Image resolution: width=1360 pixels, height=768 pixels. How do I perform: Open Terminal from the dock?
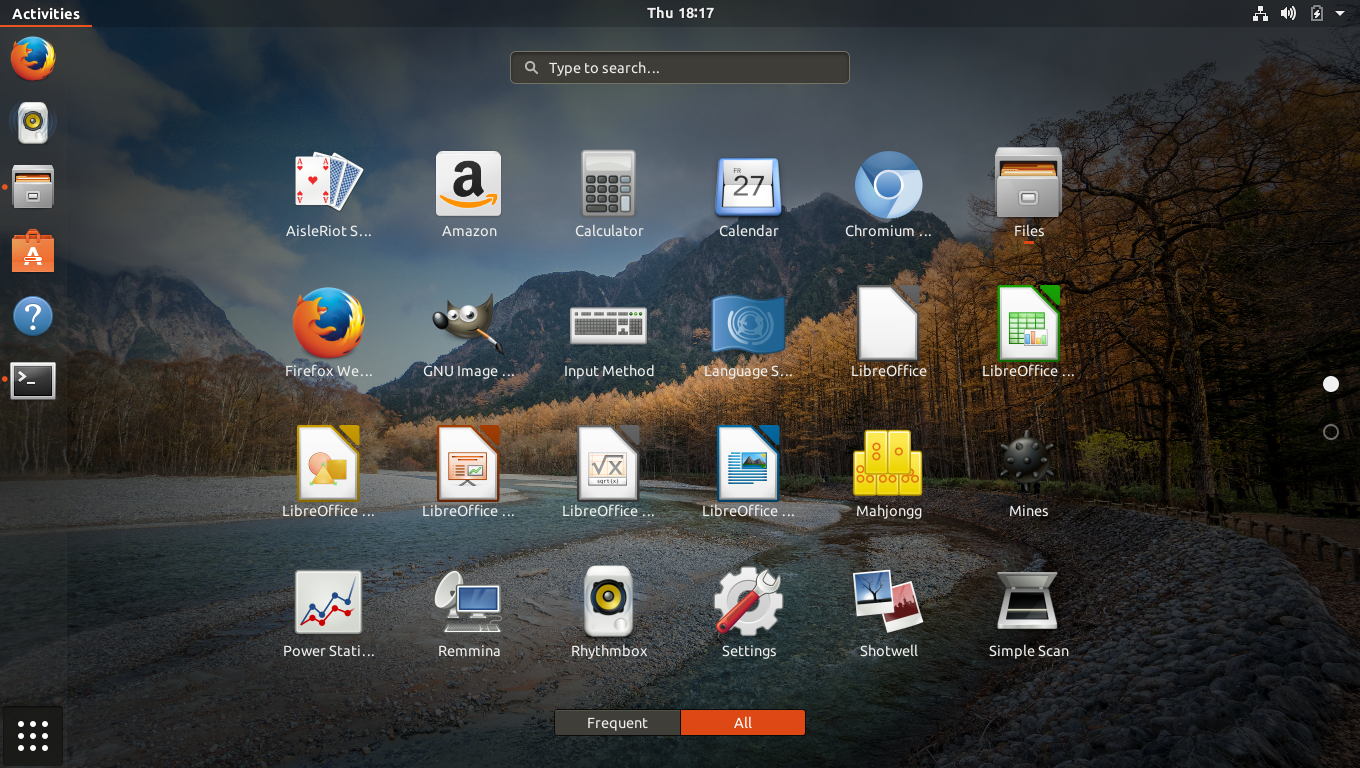(33, 380)
